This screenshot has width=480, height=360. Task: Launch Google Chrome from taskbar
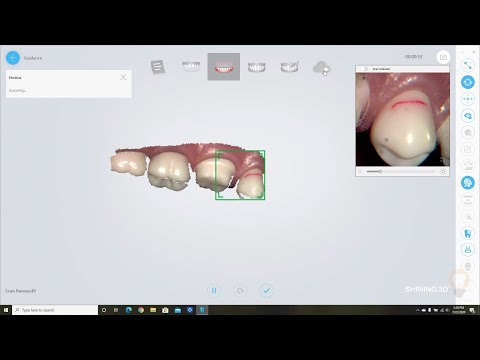tap(141, 310)
